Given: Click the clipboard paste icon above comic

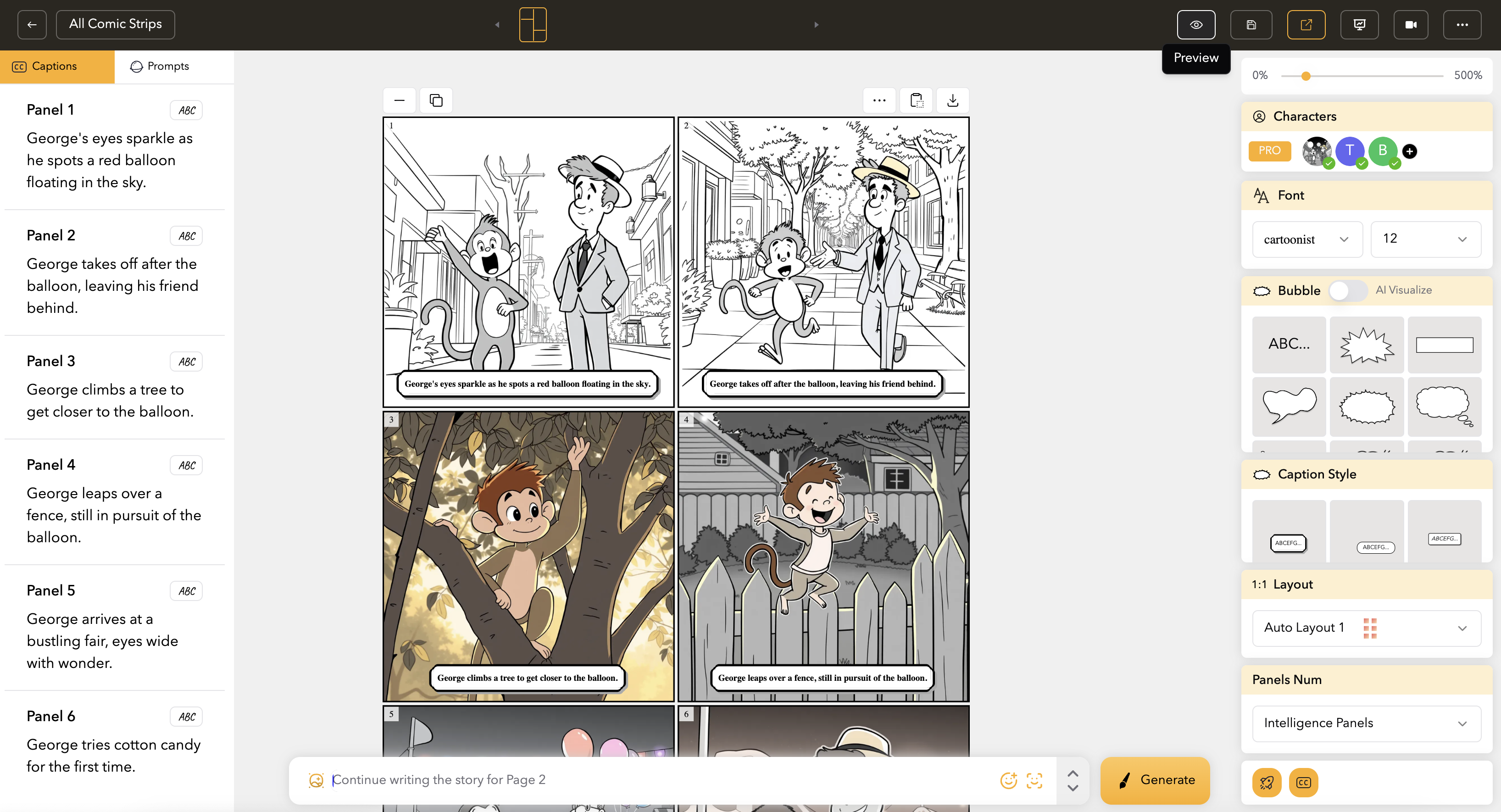Looking at the screenshot, I should (917, 100).
